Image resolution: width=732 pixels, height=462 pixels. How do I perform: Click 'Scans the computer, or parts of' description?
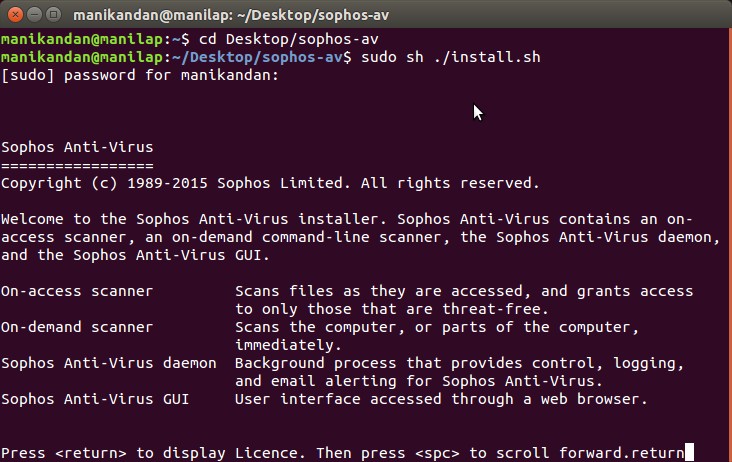(436, 327)
